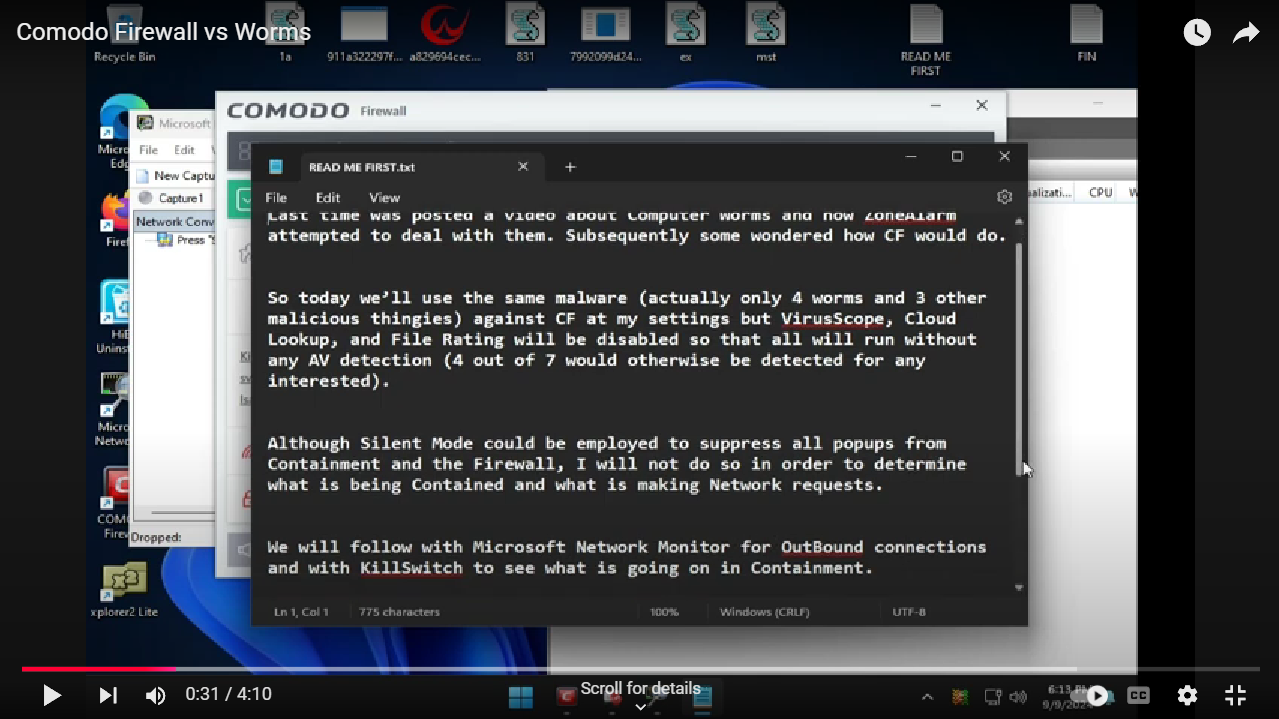Image resolution: width=1279 pixels, height=719 pixels.
Task: Open Notepad File menu
Action: coord(276,197)
